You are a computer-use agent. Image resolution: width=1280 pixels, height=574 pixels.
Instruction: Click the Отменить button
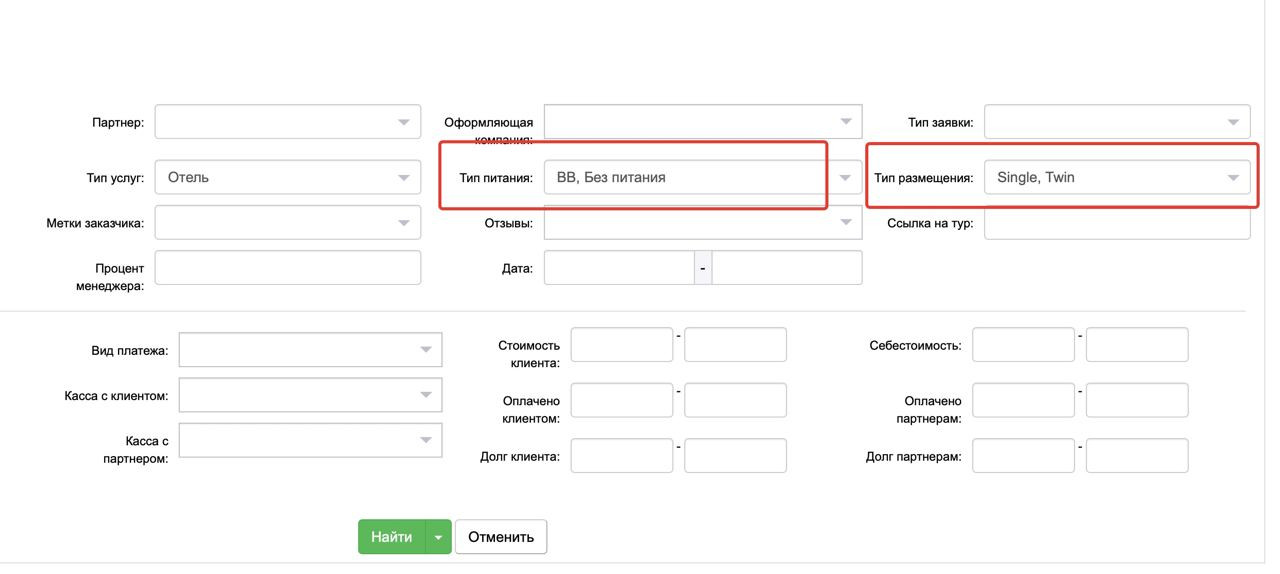pos(501,537)
